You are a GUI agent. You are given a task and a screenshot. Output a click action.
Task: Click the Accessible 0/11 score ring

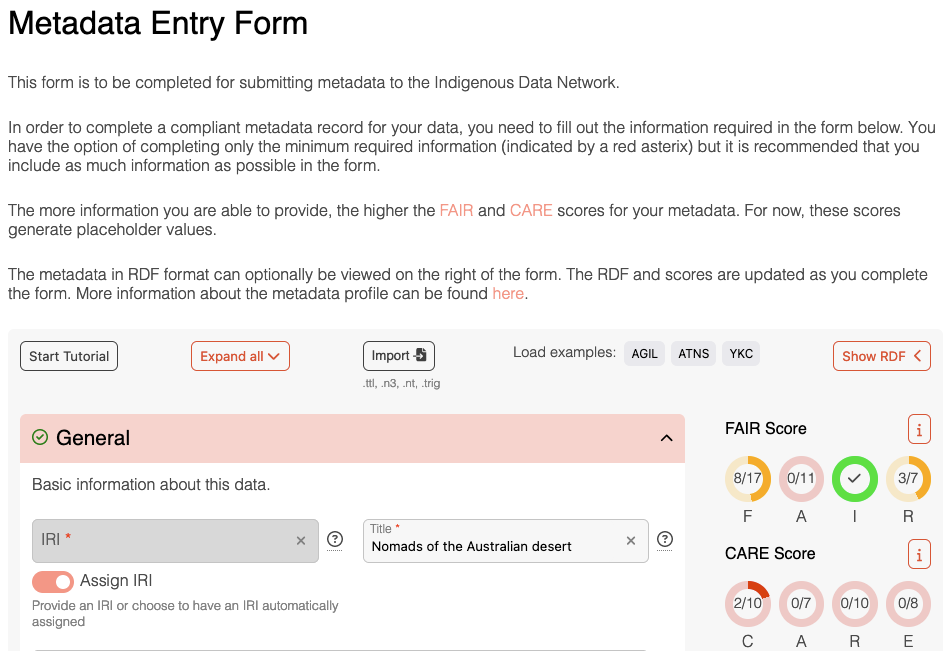click(801, 478)
